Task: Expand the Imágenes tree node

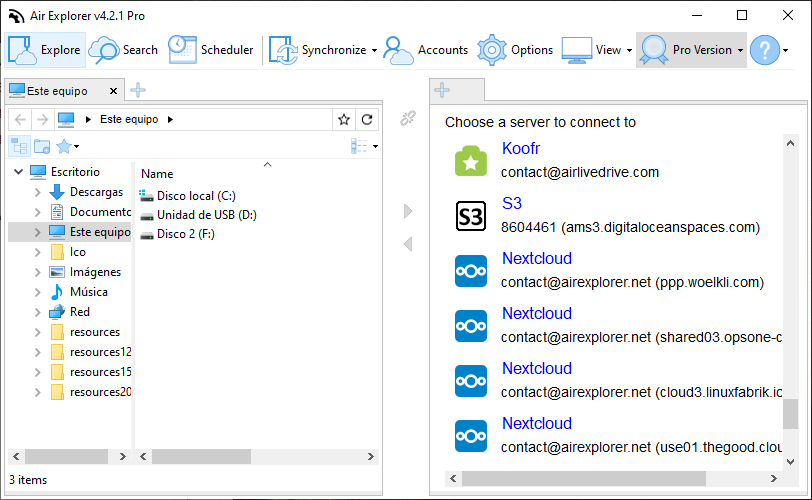Action: pyautogui.click(x=37, y=272)
